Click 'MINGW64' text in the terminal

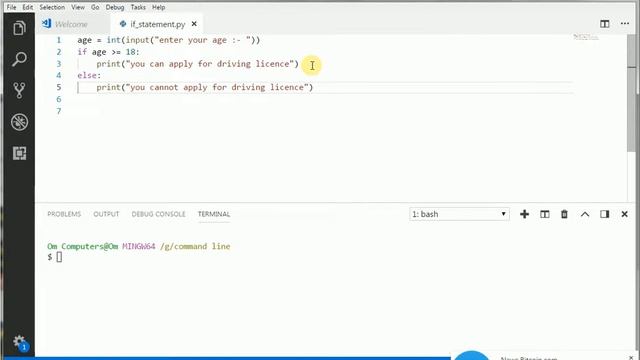coord(139,247)
